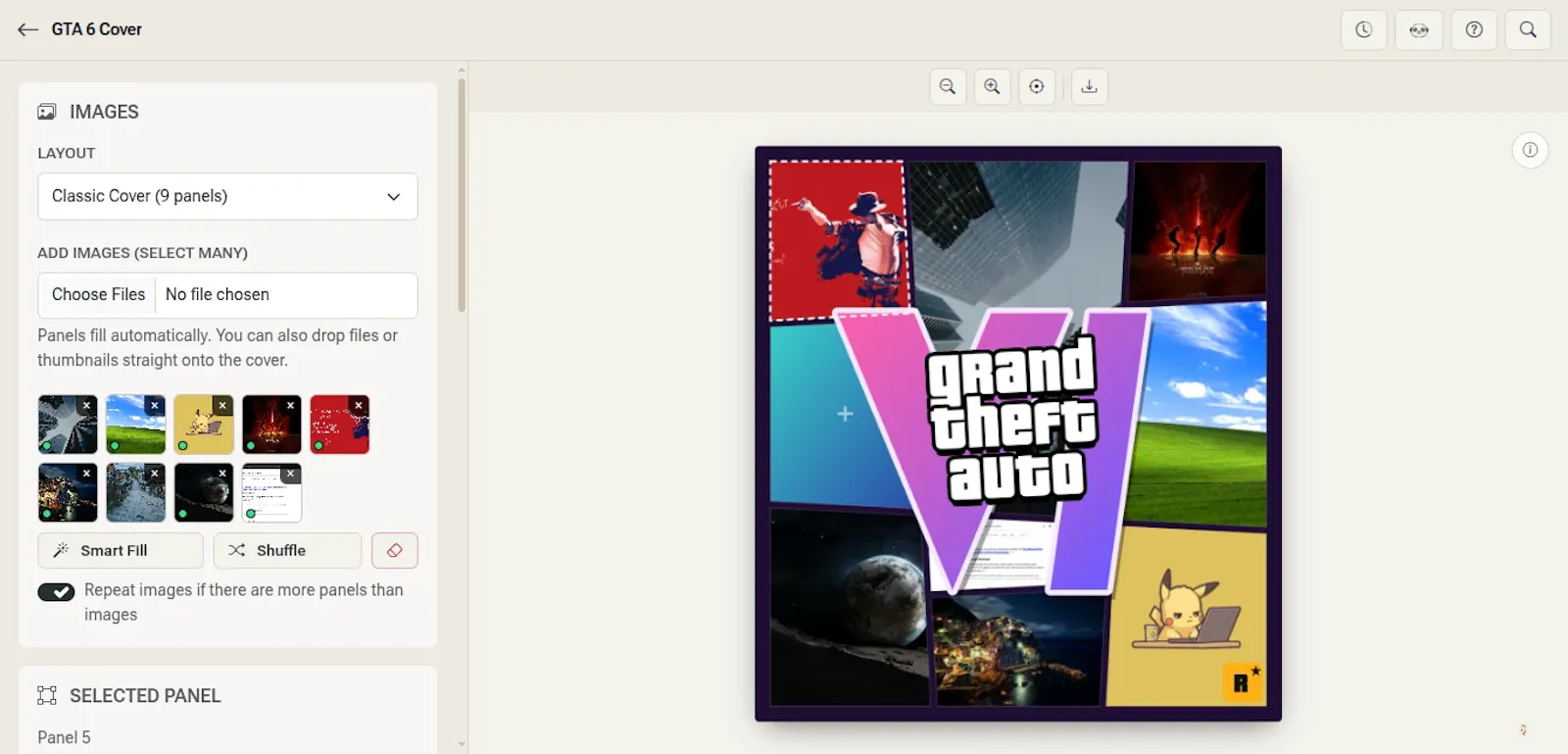Select the night coastal town panel on cover
The height and width of the screenshot is (754, 1568).
click(x=1019, y=649)
